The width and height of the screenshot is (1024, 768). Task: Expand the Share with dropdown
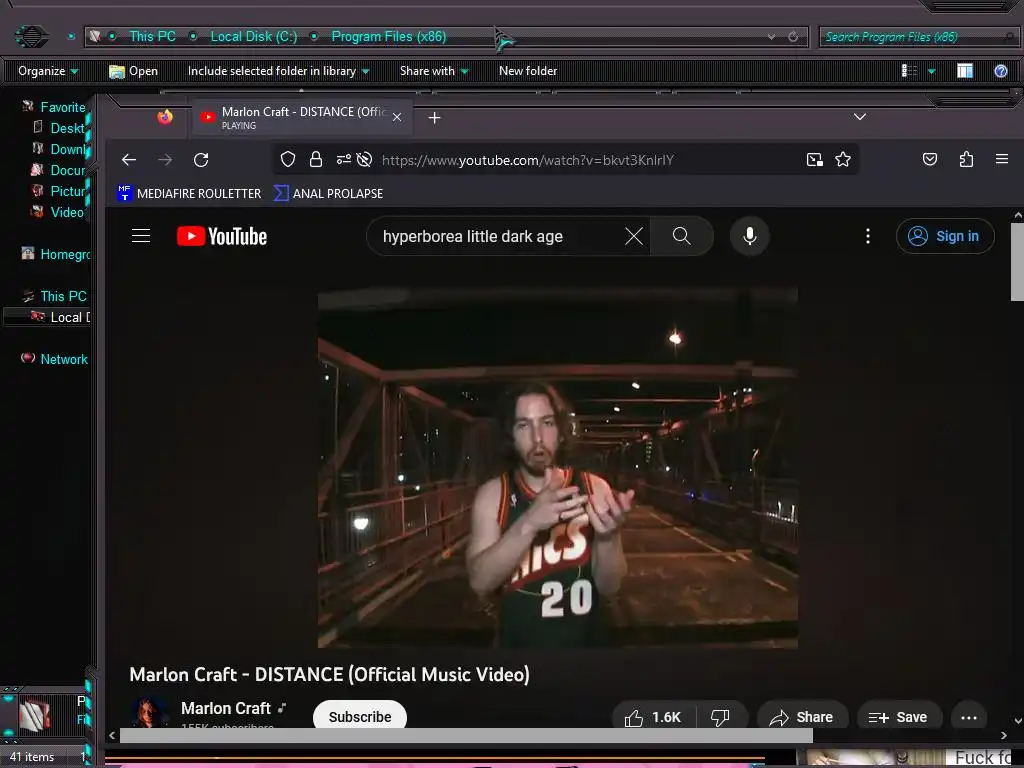(x=434, y=71)
